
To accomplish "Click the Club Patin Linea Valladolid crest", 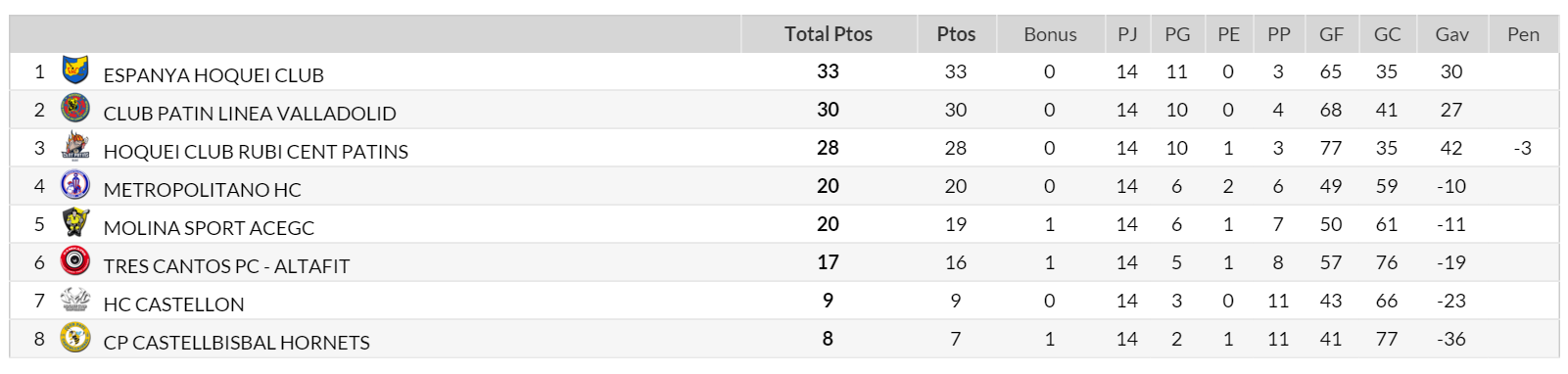I will [x=75, y=108].
